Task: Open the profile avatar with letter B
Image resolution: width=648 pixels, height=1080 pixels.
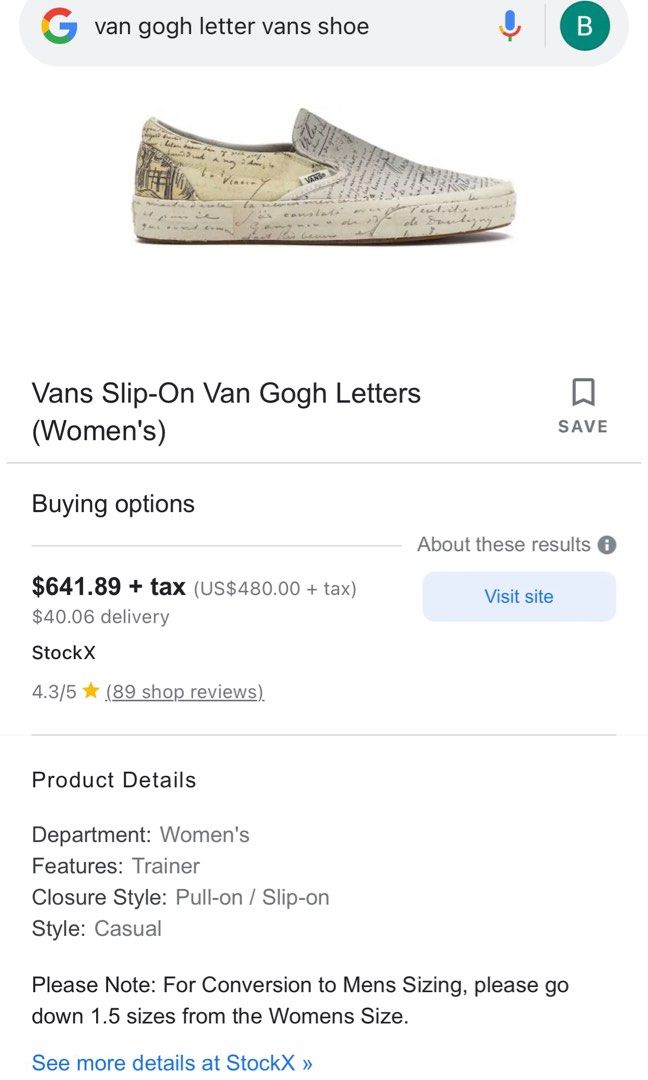Action: 585,26
